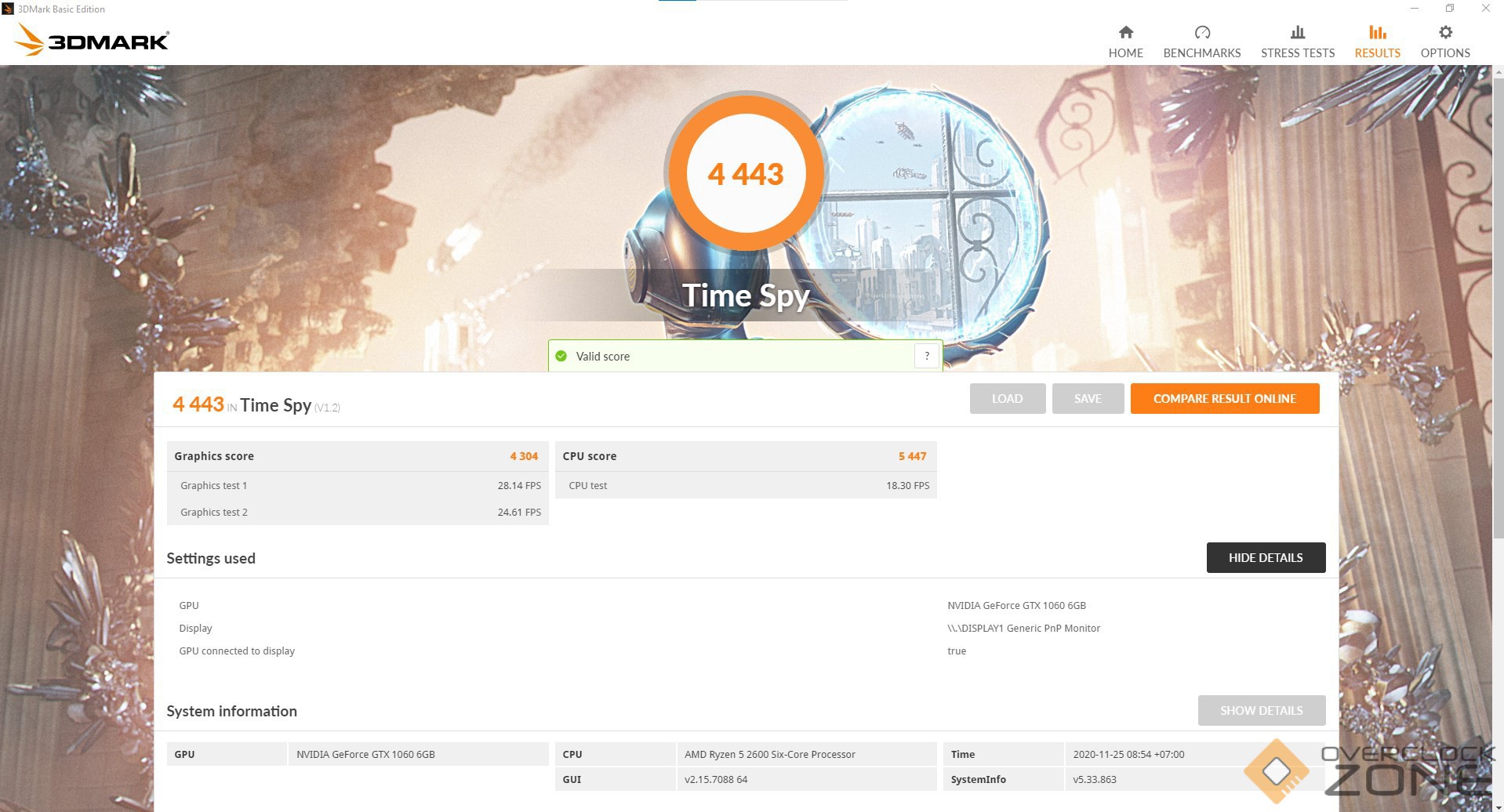Click SHOW DETAILS for System information
Image resolution: width=1504 pixels, height=812 pixels.
1261,710
